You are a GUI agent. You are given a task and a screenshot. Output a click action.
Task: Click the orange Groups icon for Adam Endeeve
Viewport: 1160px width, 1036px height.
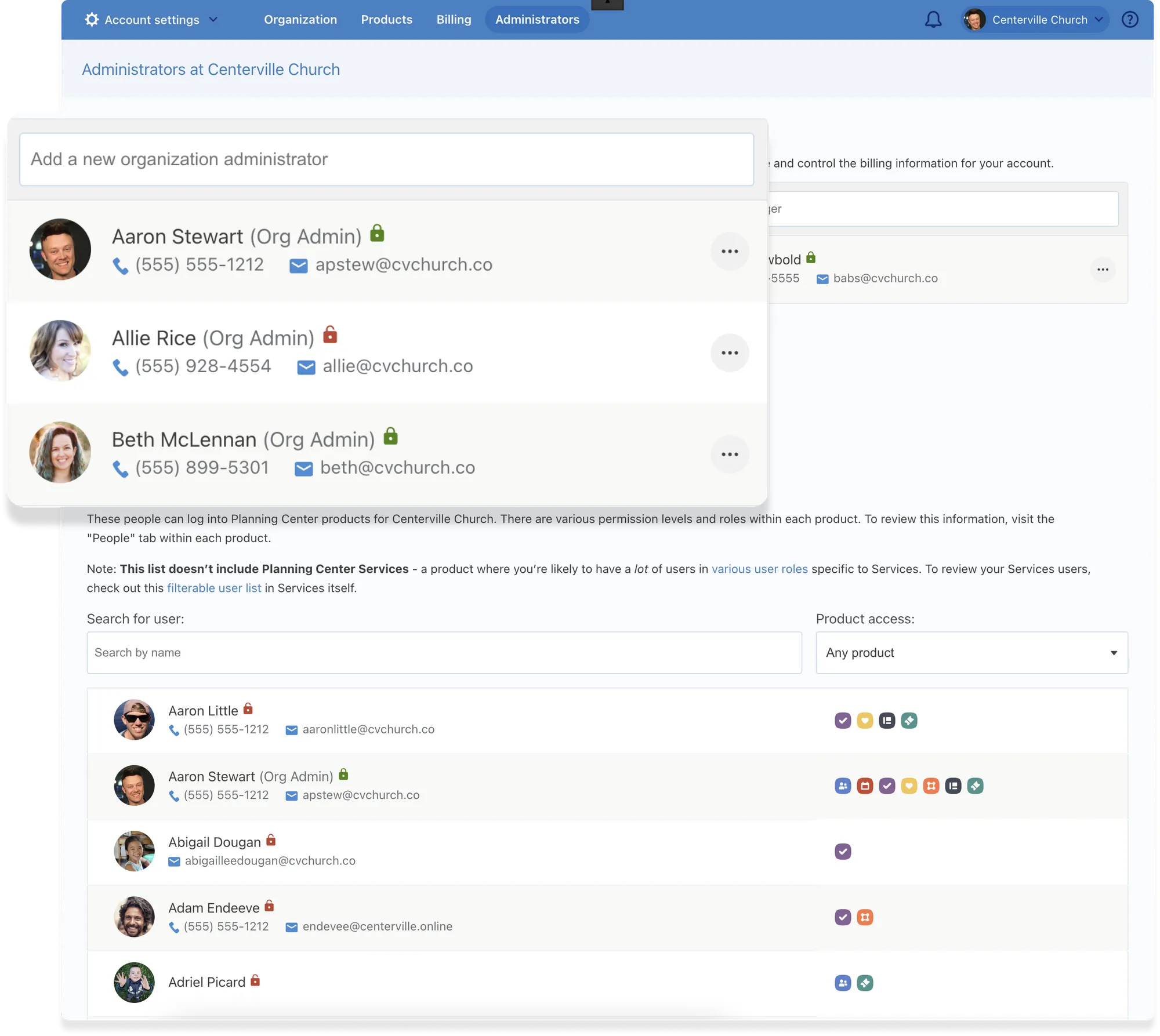(865, 917)
